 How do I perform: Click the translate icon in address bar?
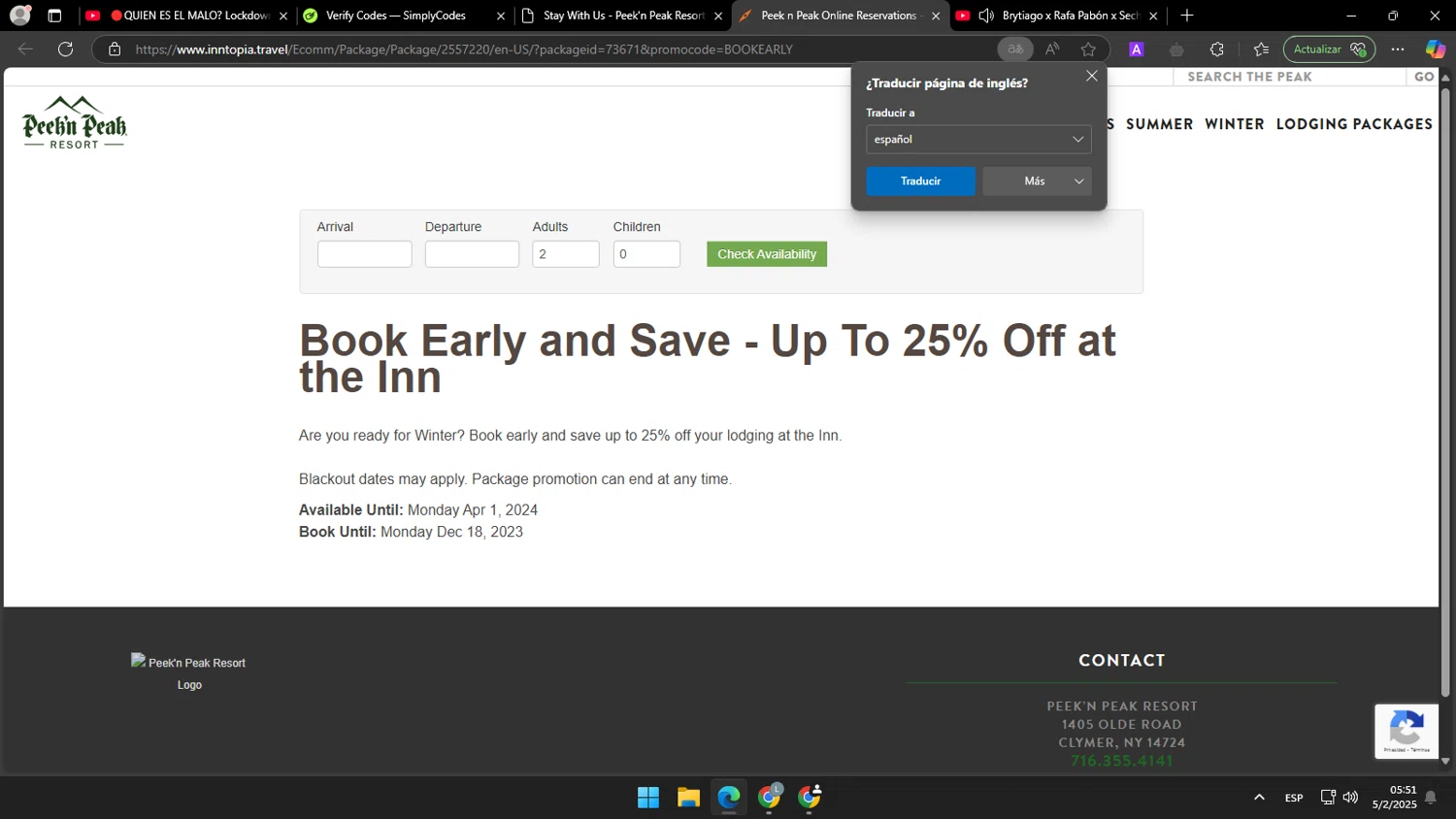coord(1015,49)
